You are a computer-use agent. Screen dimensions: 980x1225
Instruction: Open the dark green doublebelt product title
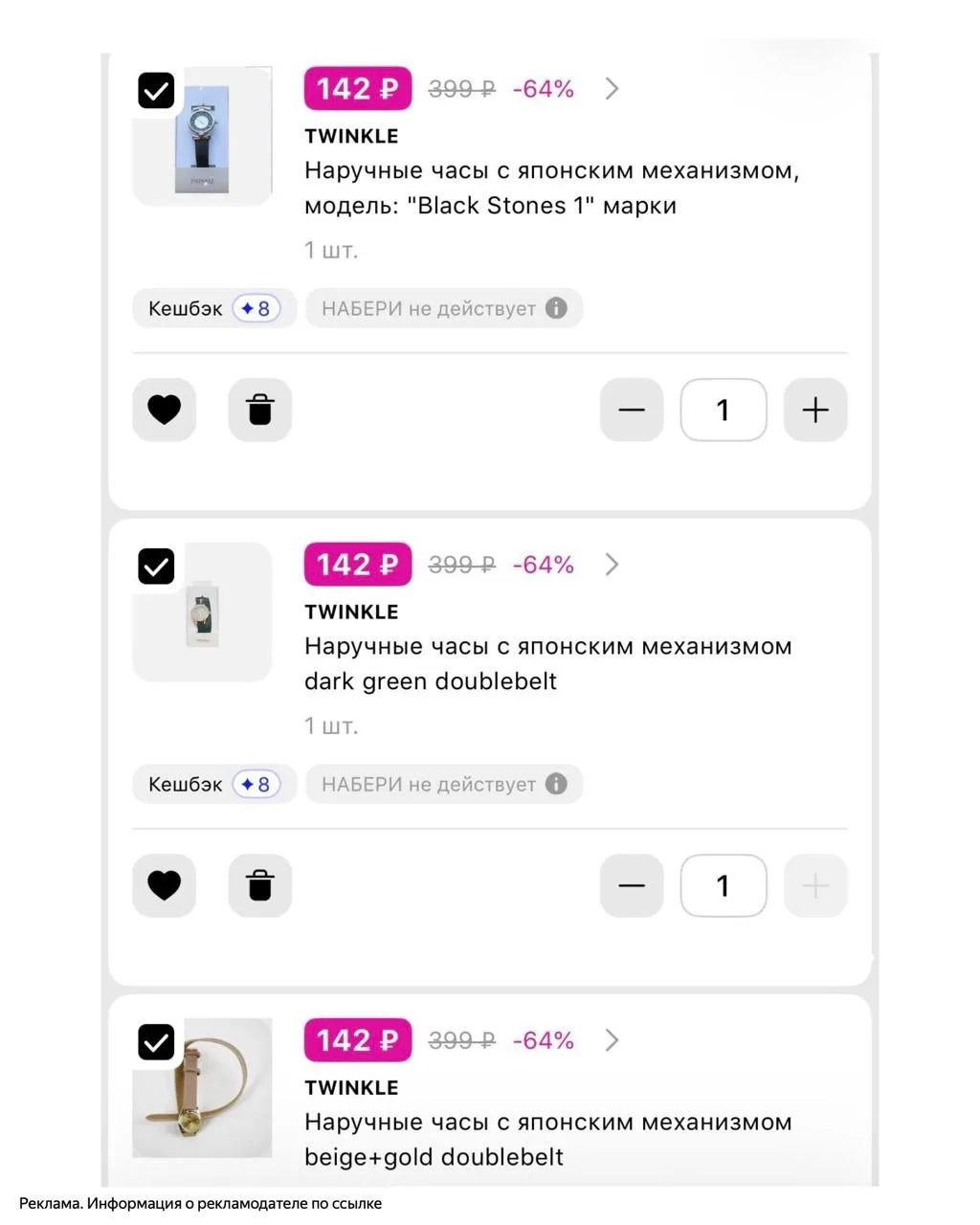(x=547, y=663)
